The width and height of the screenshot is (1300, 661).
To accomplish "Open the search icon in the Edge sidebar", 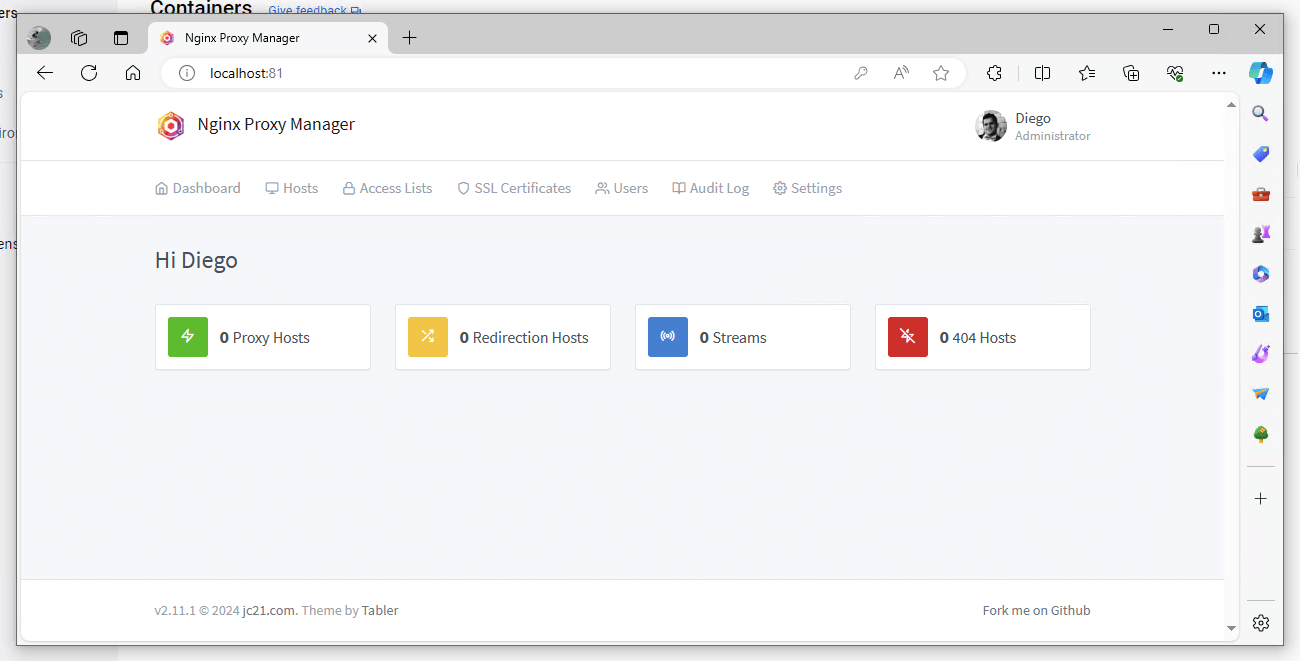I will pyautogui.click(x=1260, y=113).
